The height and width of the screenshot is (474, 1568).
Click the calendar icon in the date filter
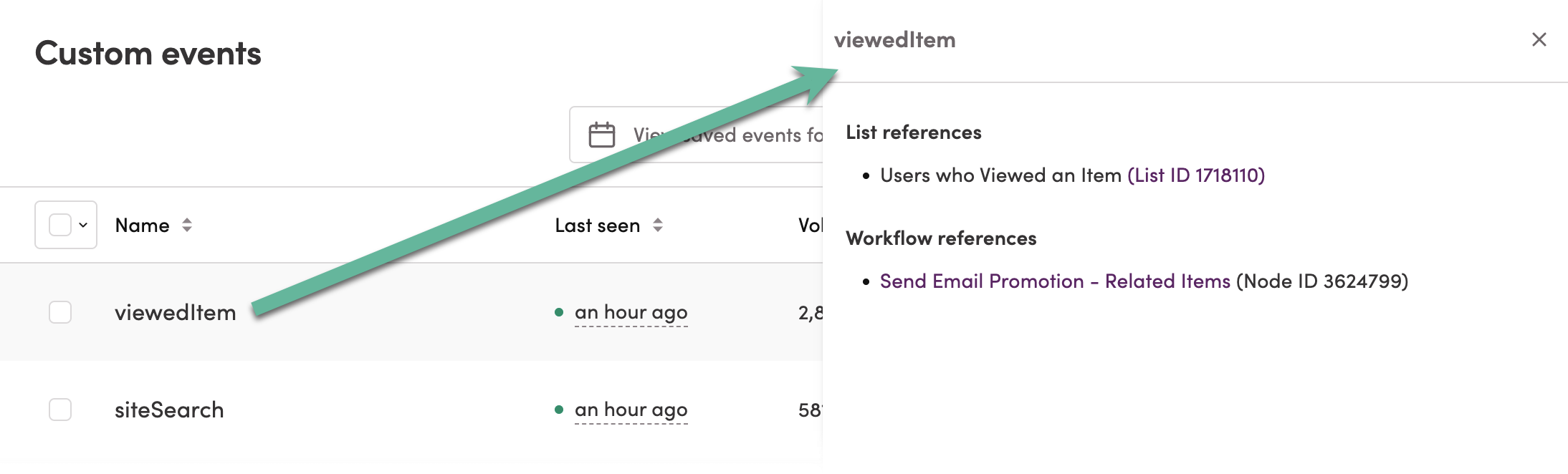point(601,135)
